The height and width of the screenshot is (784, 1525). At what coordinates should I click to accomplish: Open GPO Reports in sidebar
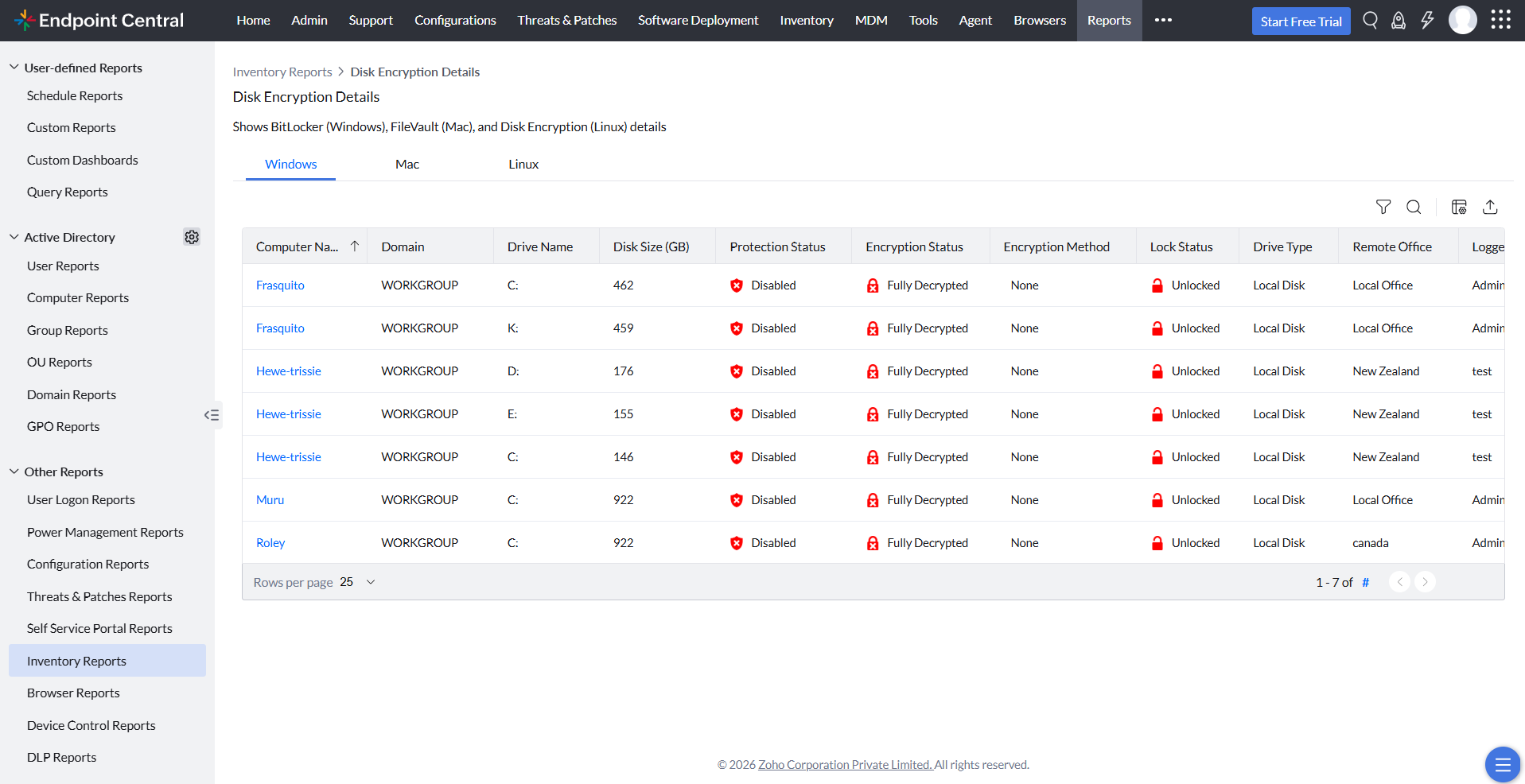[64, 426]
